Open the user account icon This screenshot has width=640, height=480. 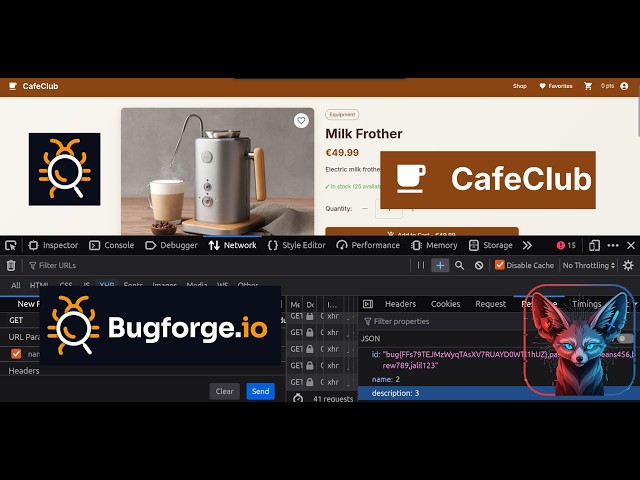click(x=624, y=86)
